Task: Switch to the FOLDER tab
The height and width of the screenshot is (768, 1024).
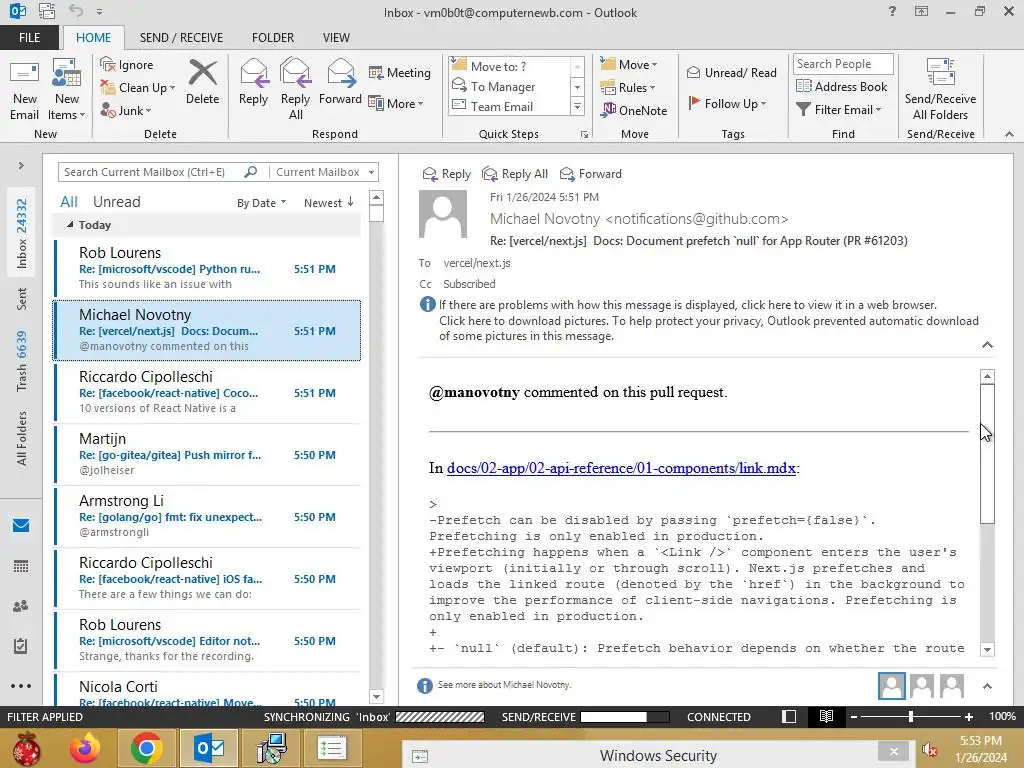Action: coord(273,37)
